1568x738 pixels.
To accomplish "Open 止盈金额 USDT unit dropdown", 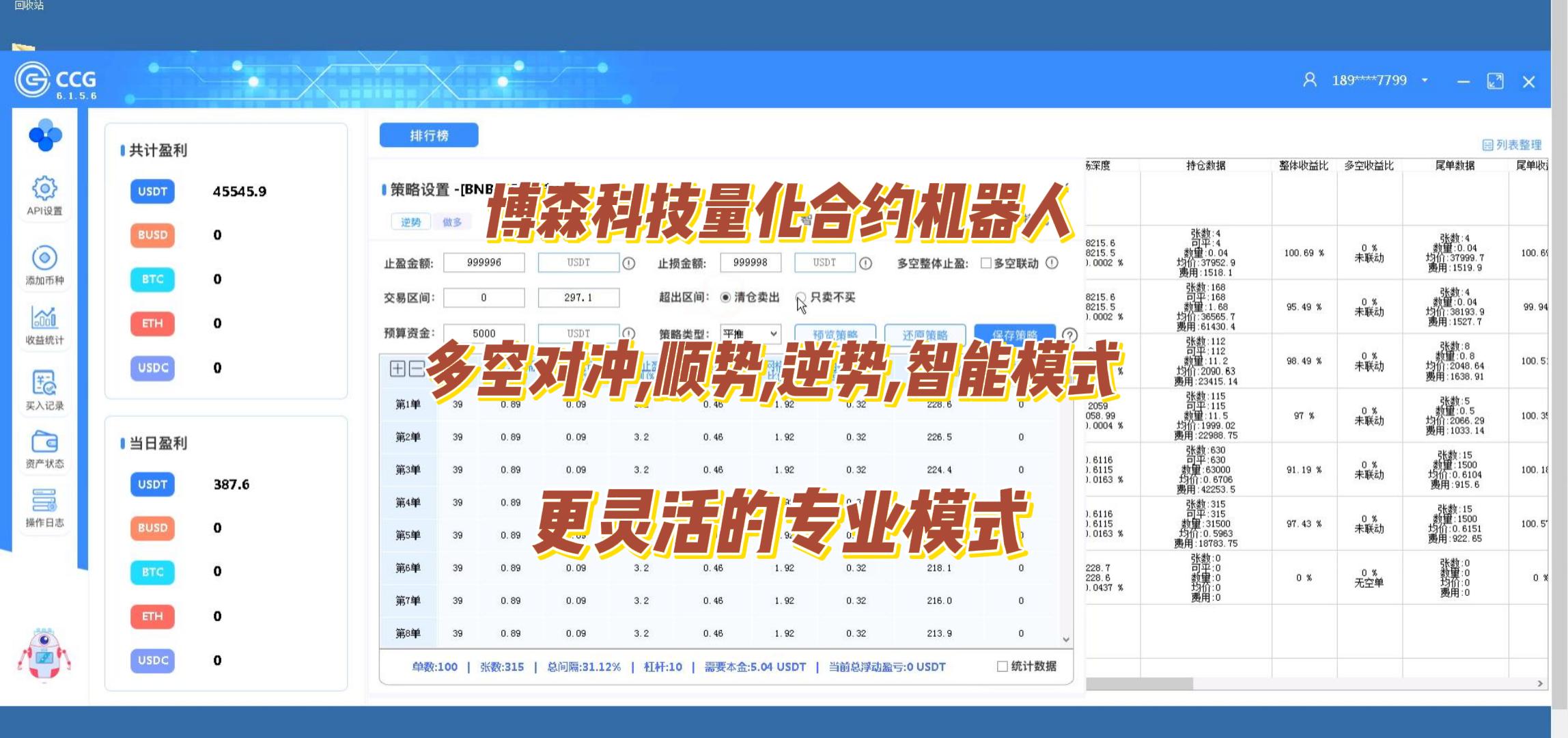I will 578,262.
